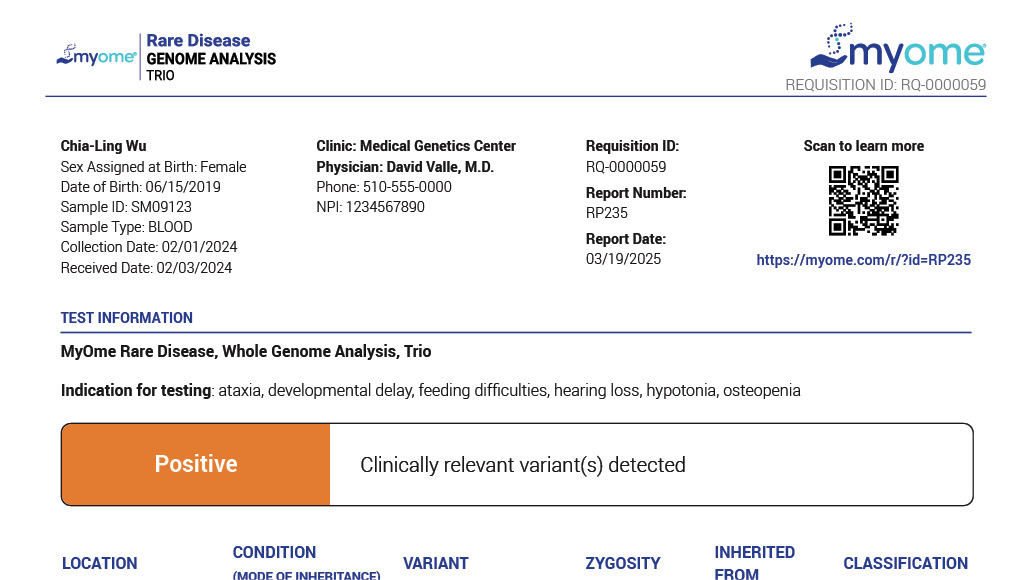Select the LOCATION column header
Viewport: 1032px width, 580px height.
coord(100,563)
